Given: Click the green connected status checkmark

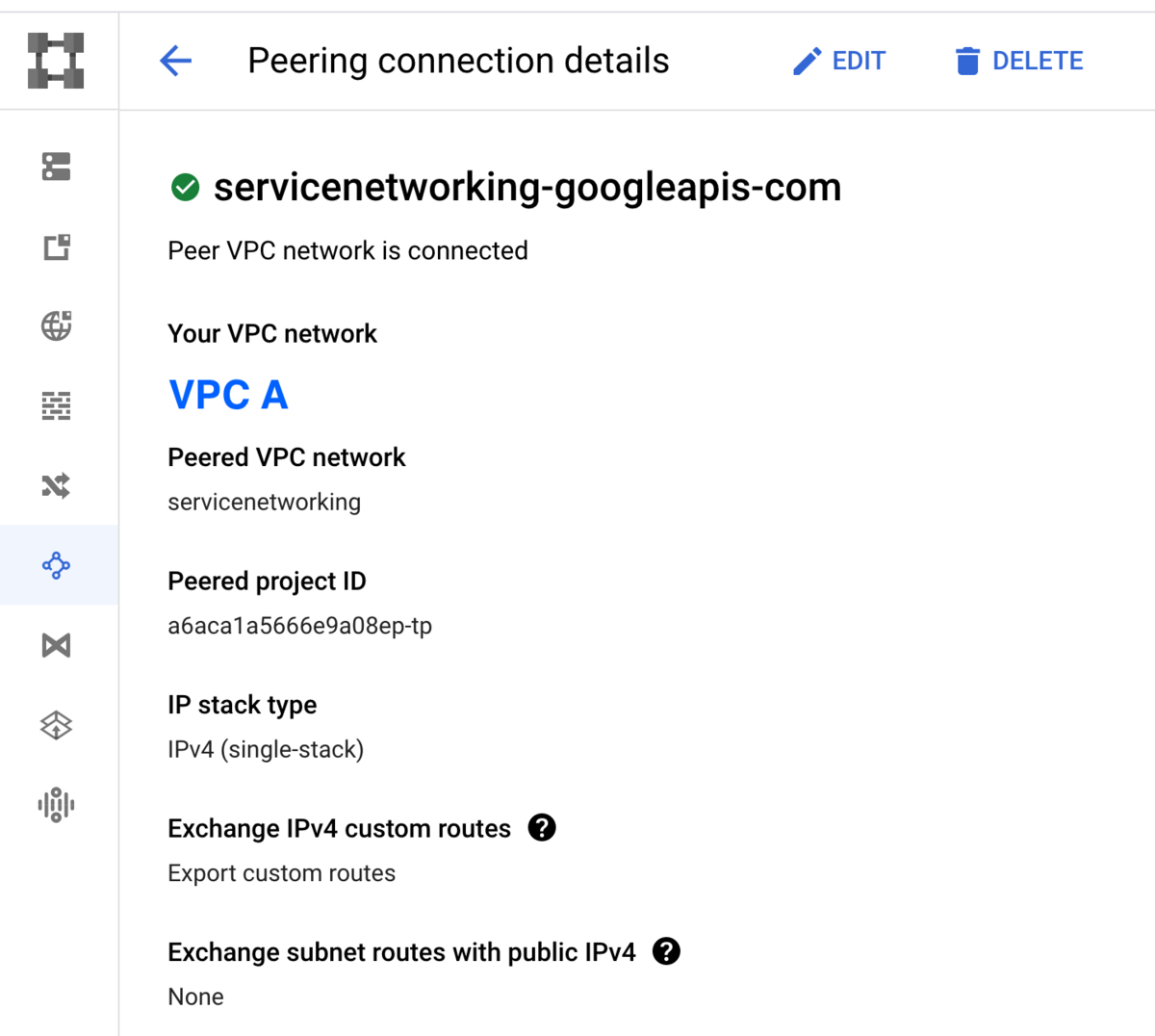Looking at the screenshot, I should click(x=185, y=187).
